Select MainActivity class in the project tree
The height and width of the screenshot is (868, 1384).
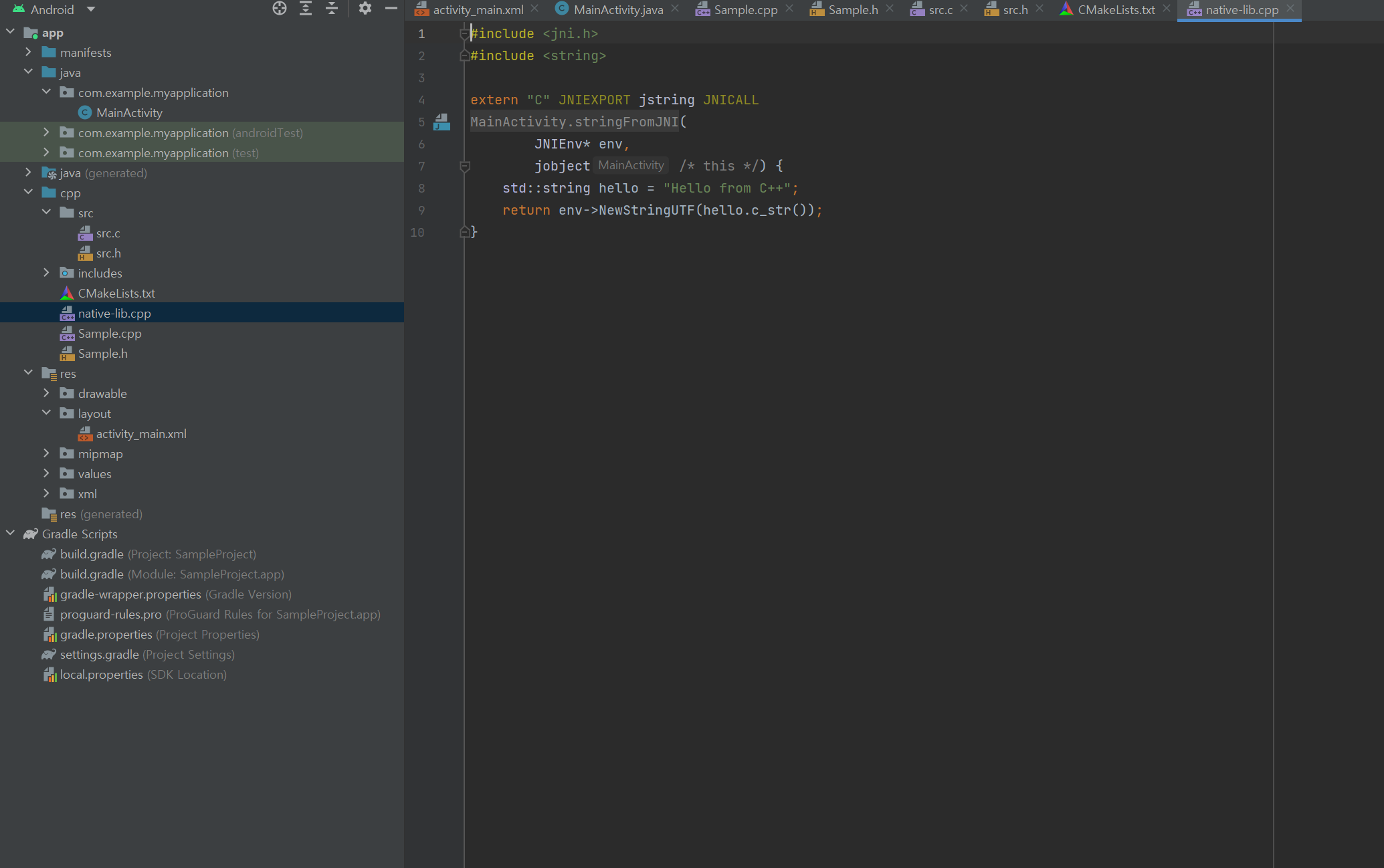coord(129,113)
